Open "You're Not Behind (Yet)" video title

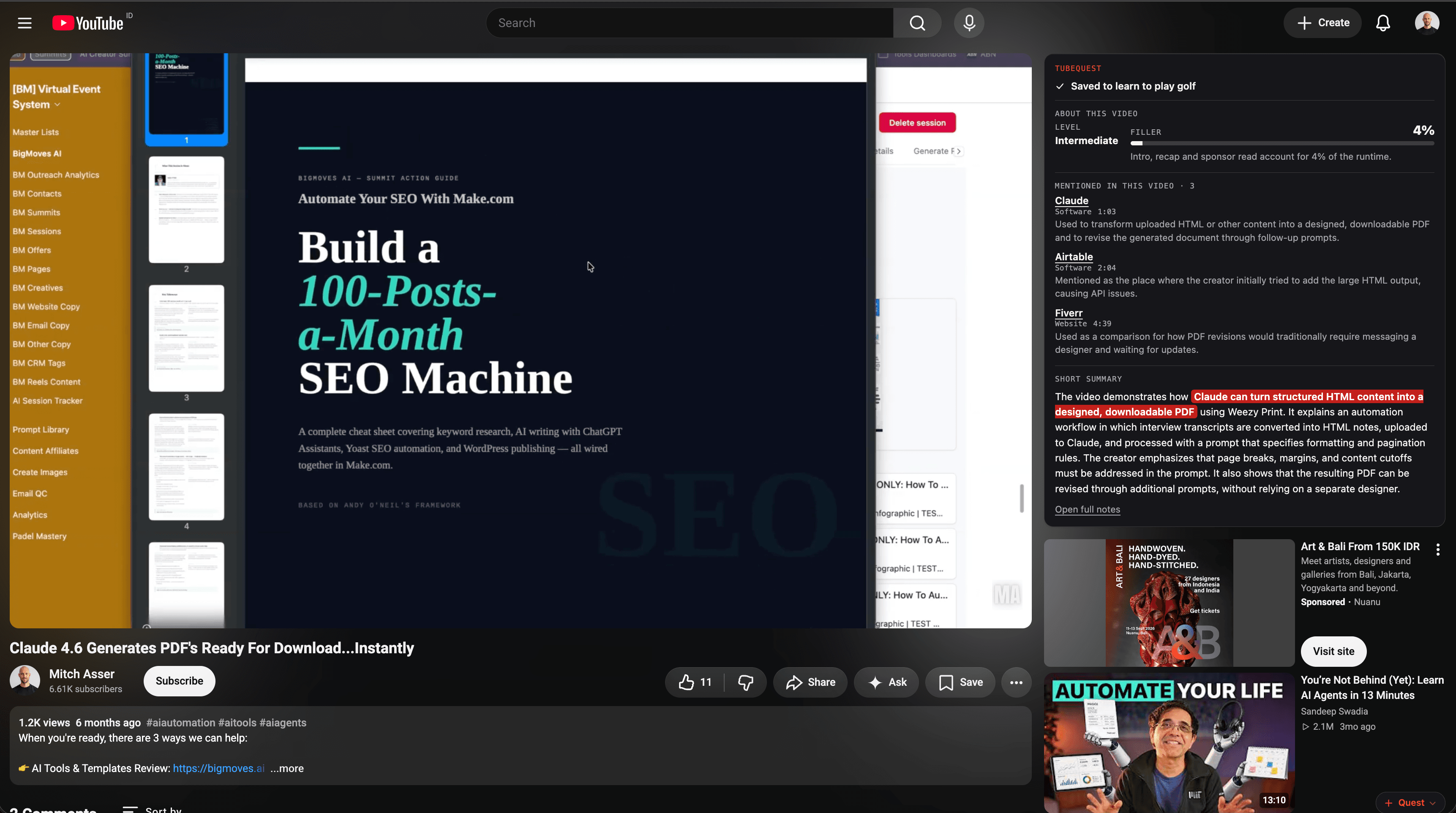click(1372, 688)
